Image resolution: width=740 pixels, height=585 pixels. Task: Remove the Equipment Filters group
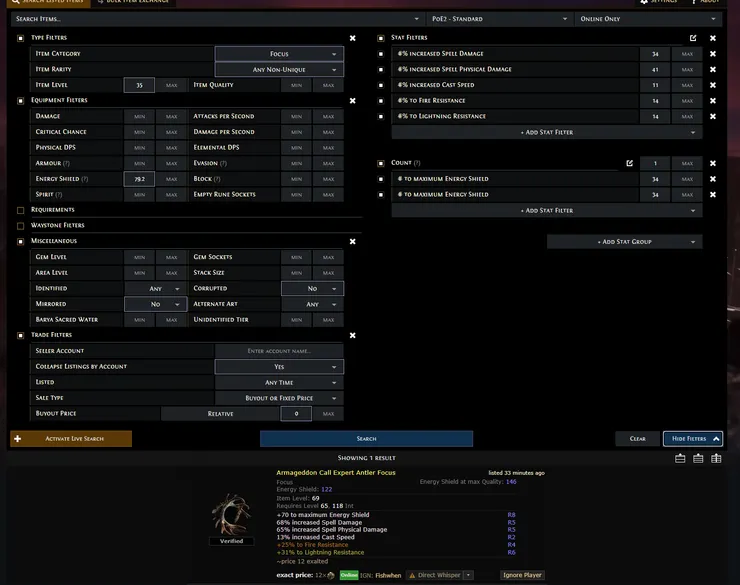(353, 100)
